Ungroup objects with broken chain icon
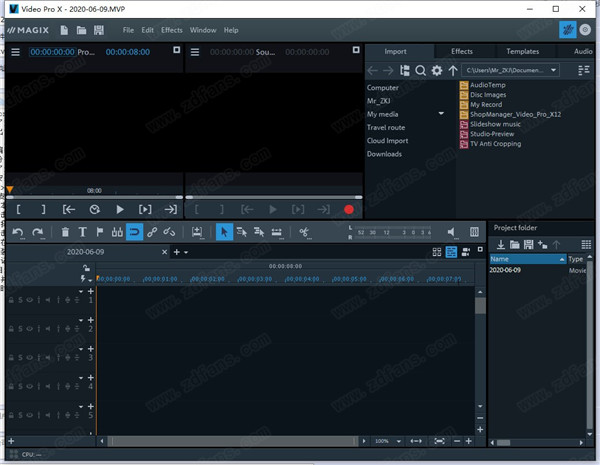Image resolution: width=600 pixels, height=465 pixels. coord(169,232)
